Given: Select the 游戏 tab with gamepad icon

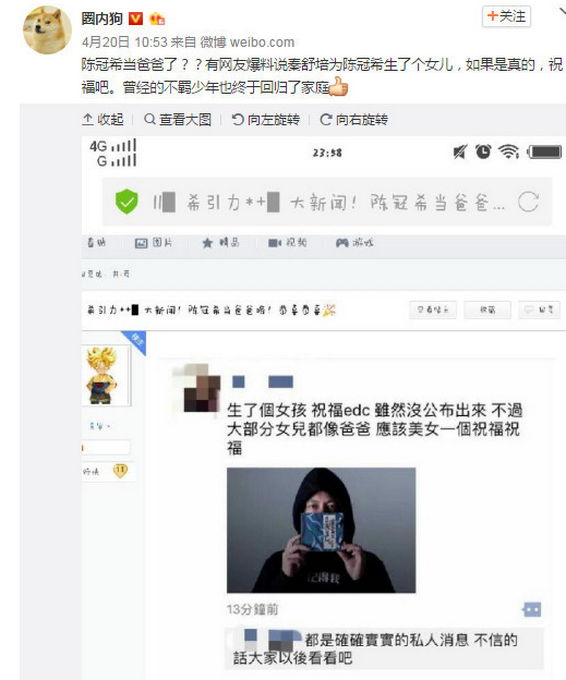Looking at the screenshot, I should (354, 242).
